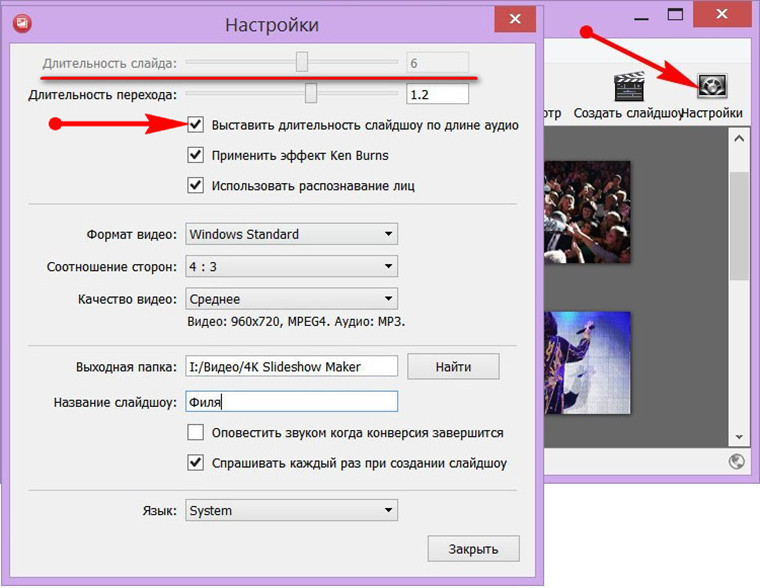Select crowd photo thumbnail in main window
The image size is (760, 588).
pyautogui.click(x=587, y=212)
